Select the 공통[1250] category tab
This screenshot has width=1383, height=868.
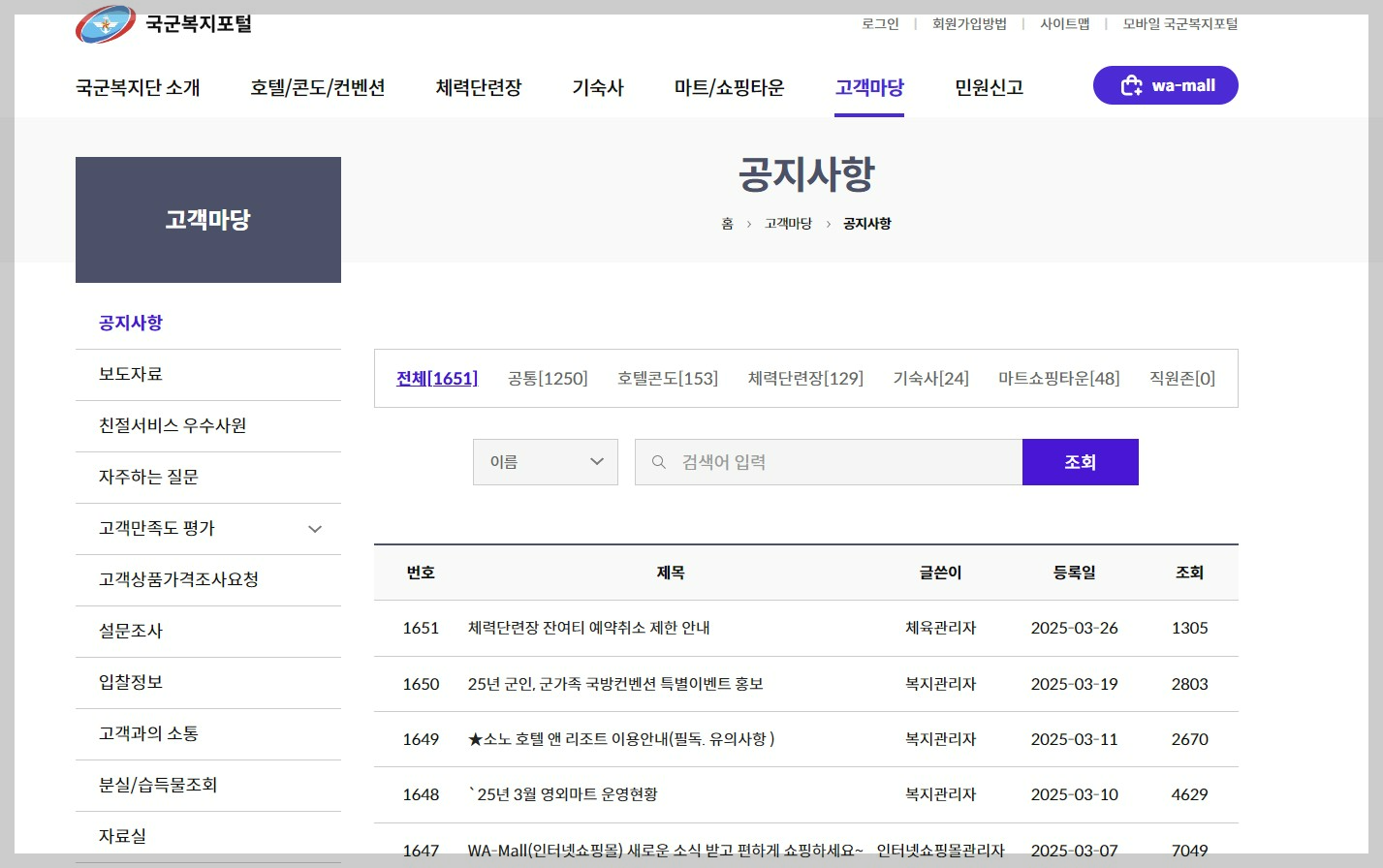coord(548,378)
